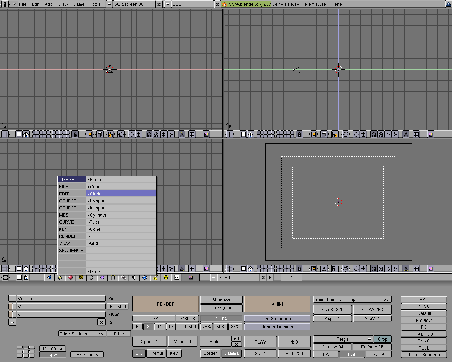Click OpenGL render icon in top-left viewport header
Viewport: 452px width, 362px height.
click(x=206, y=134)
